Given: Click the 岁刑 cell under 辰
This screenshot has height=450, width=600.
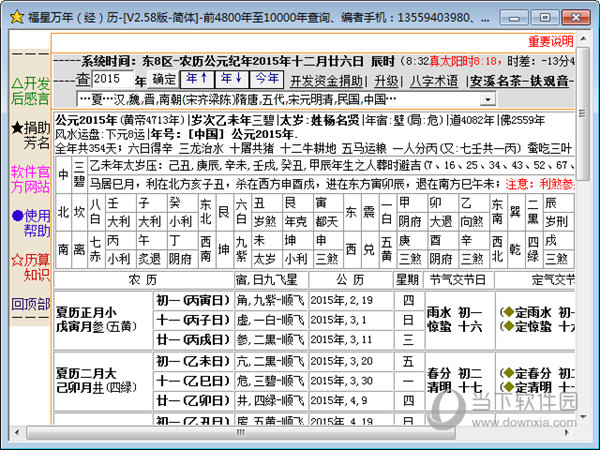Looking at the screenshot, I should click(x=558, y=222).
